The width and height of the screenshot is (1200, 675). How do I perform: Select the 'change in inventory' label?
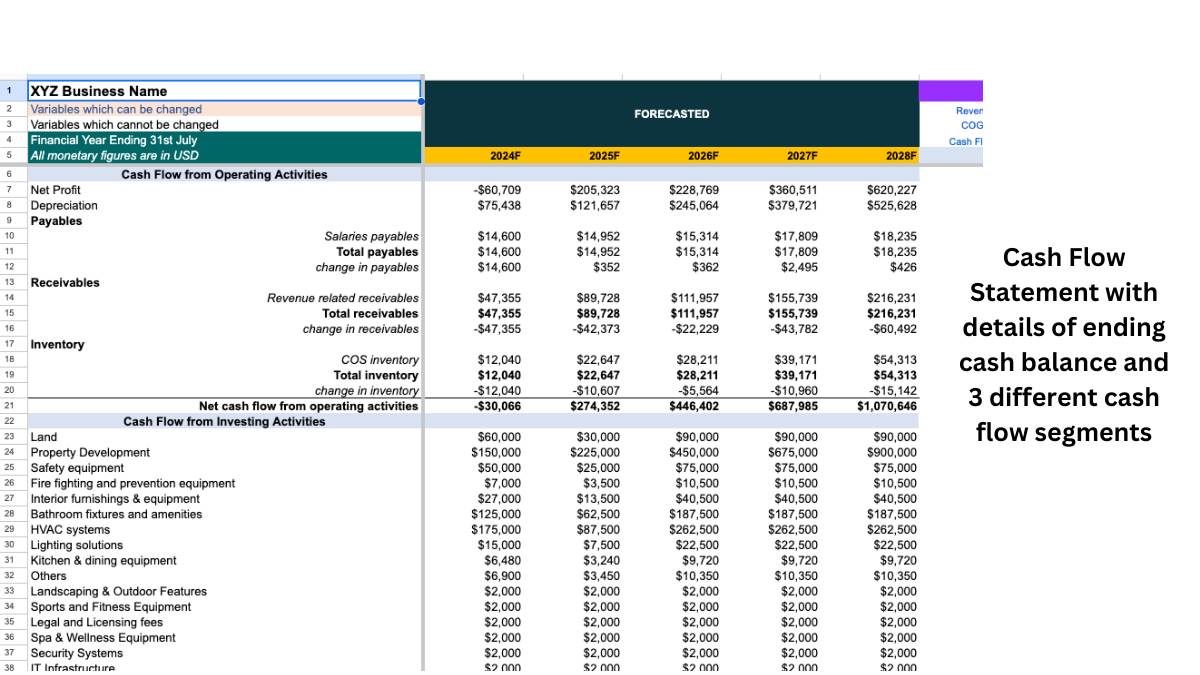pyautogui.click(x=367, y=391)
